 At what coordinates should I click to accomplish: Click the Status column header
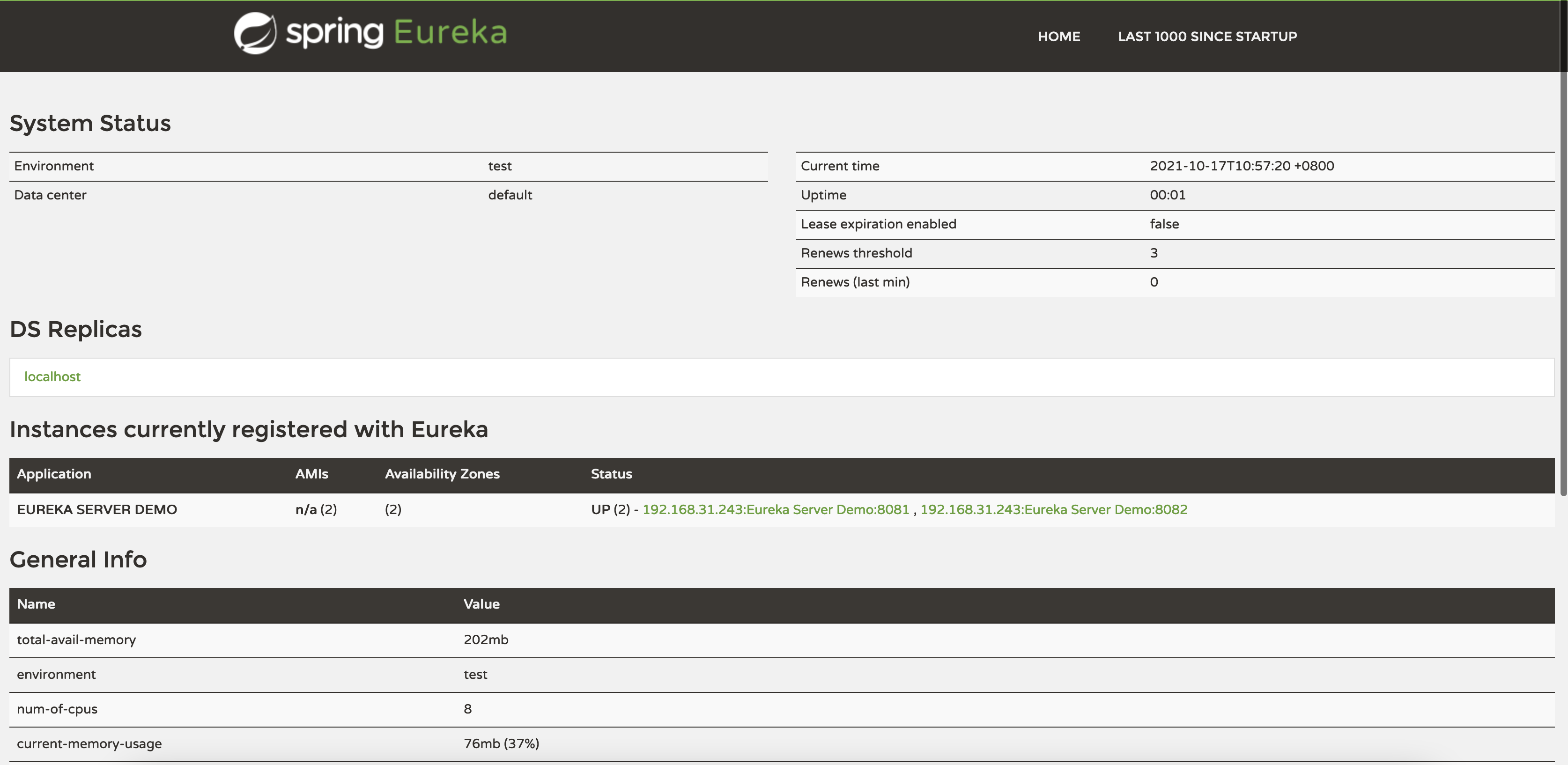611,474
